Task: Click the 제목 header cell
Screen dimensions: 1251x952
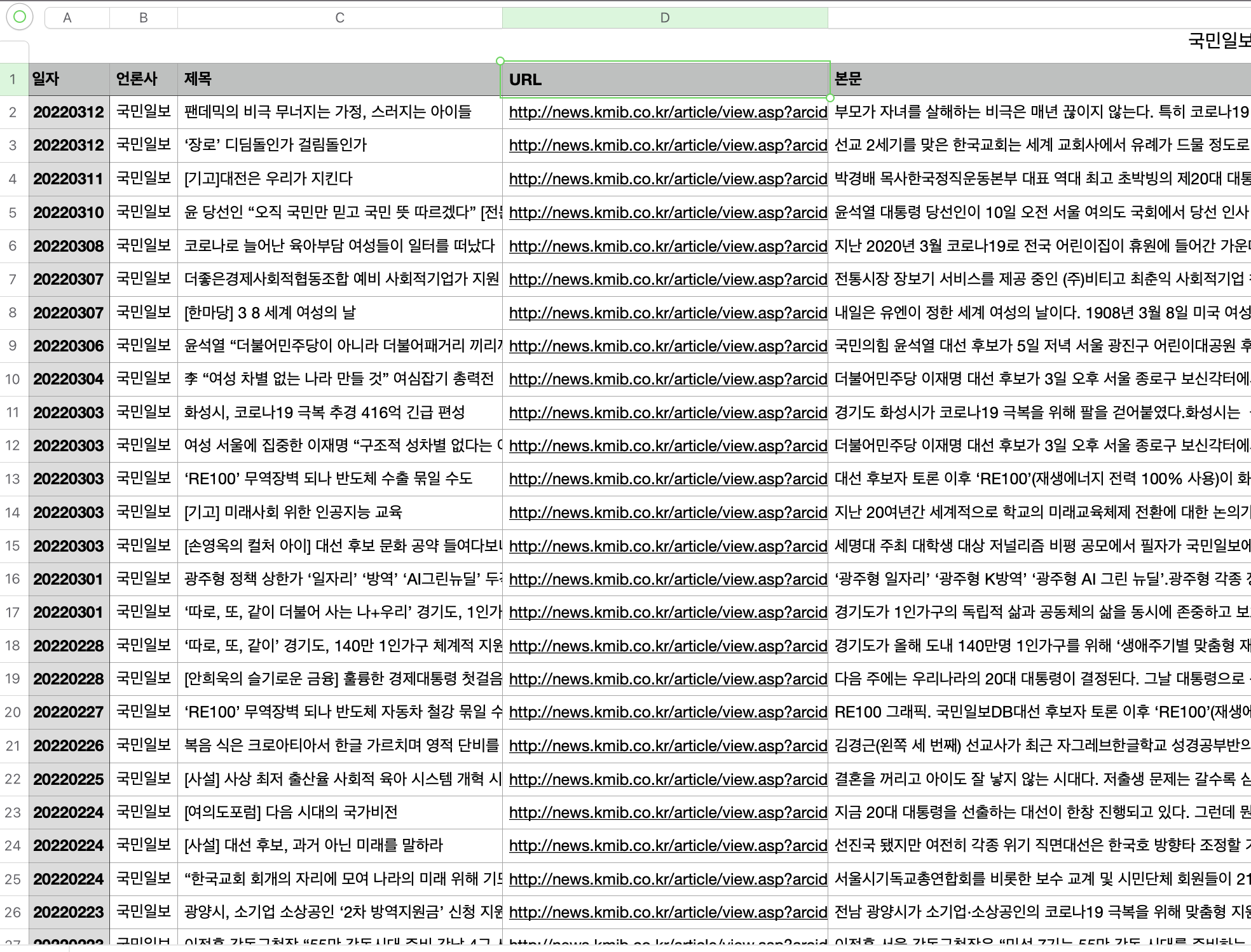Action: (x=340, y=79)
